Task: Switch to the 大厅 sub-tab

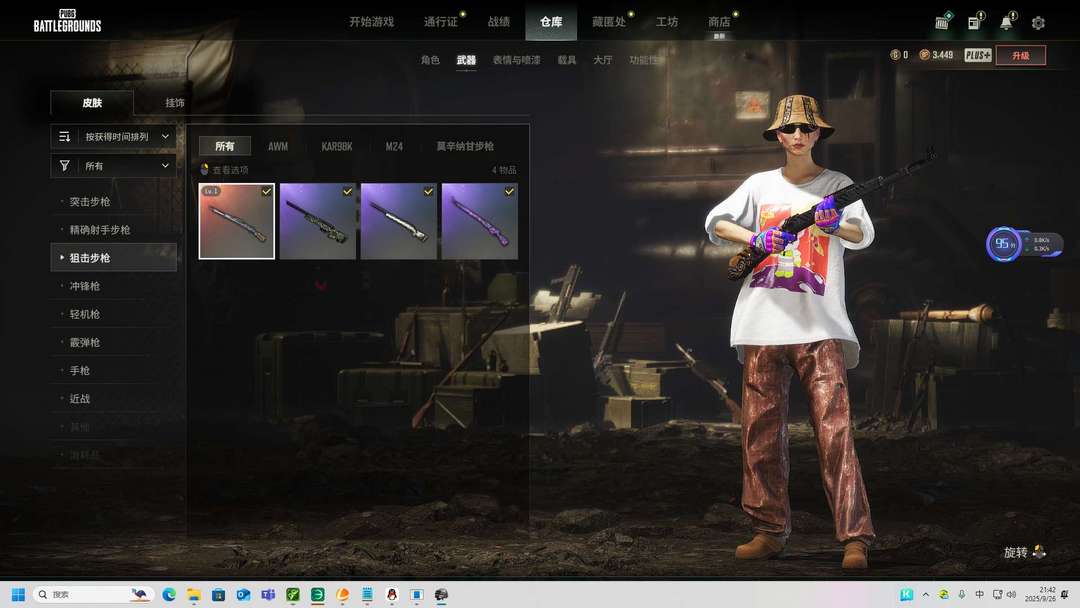Action: click(x=603, y=60)
